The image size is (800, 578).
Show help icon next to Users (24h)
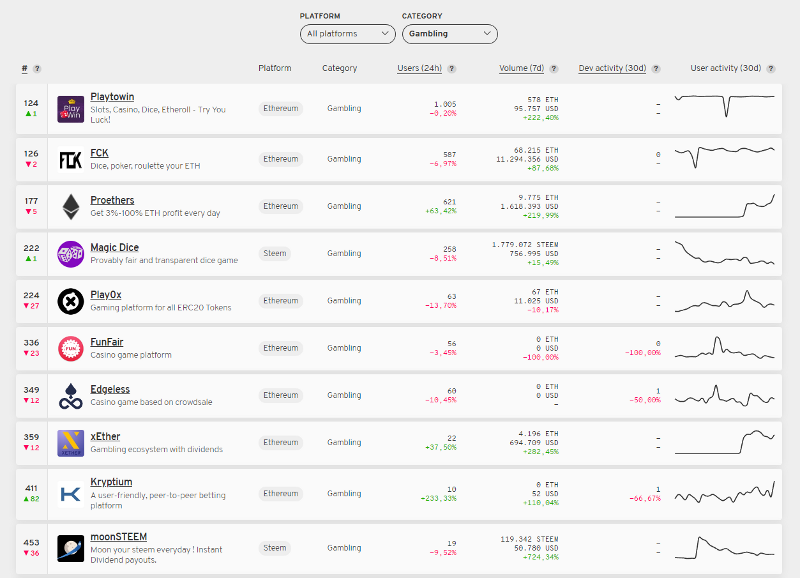452,69
